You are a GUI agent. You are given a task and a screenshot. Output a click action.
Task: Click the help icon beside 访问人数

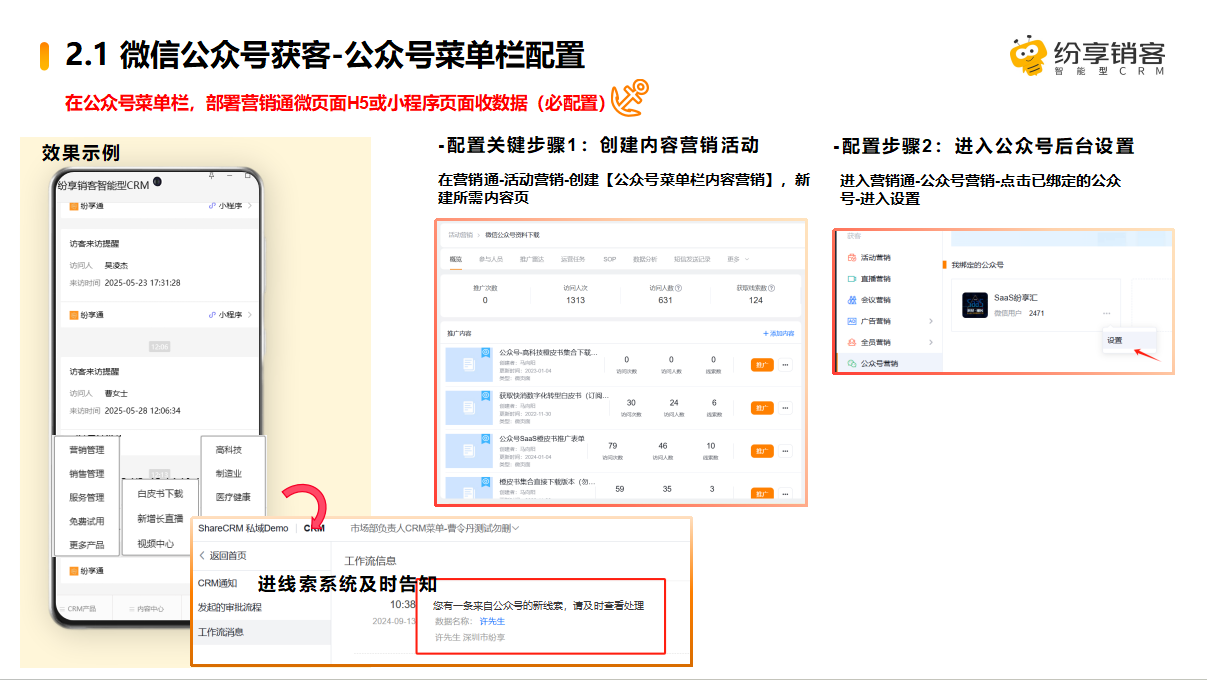[x=678, y=288]
